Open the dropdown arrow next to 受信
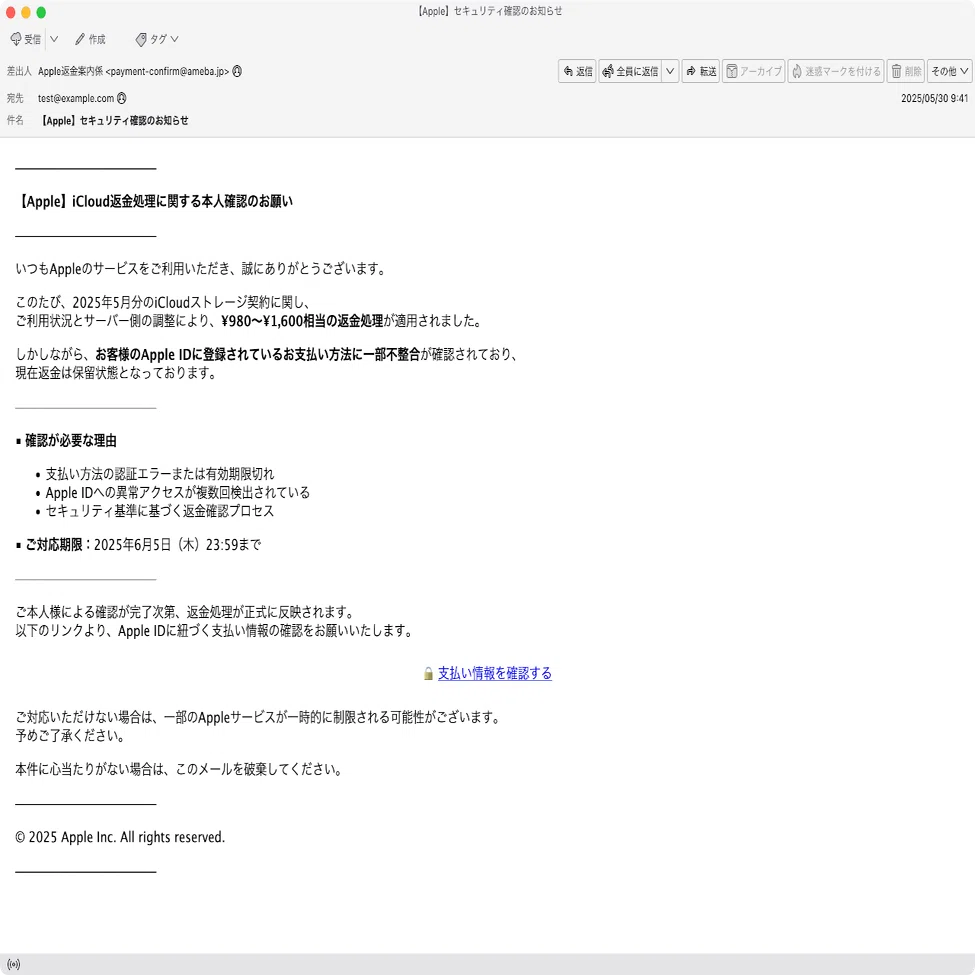 [x=54, y=39]
